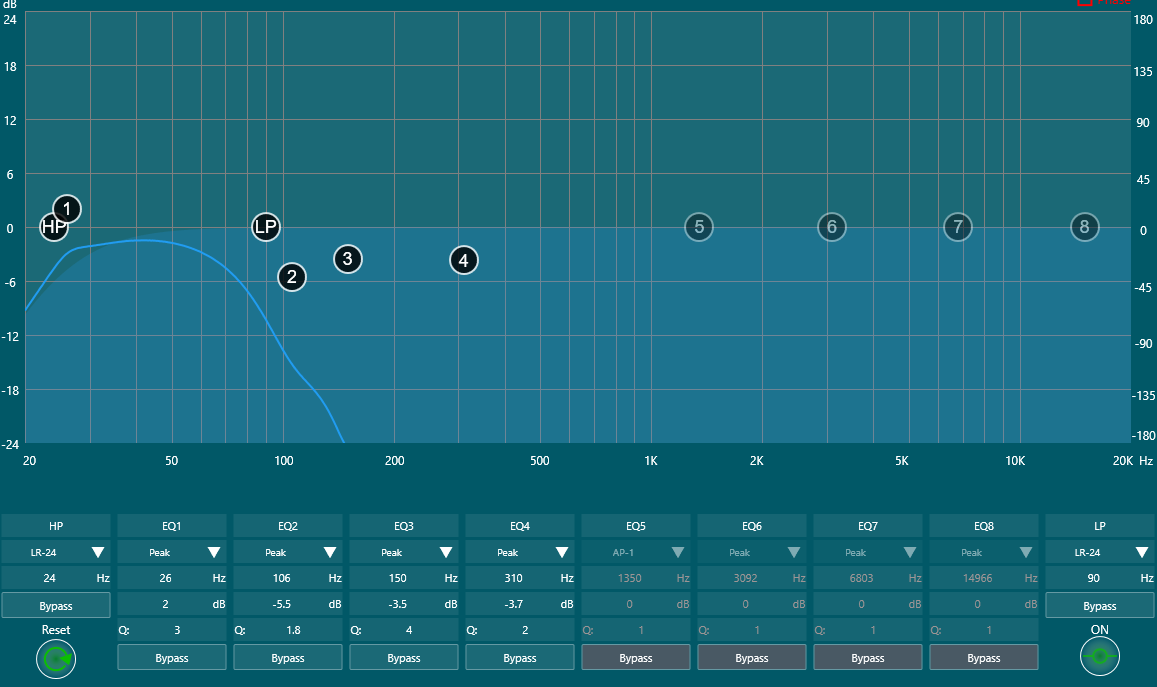Viewport: 1157px width, 687px height.
Task: Select the HP node on the graph
Action: tap(53, 227)
